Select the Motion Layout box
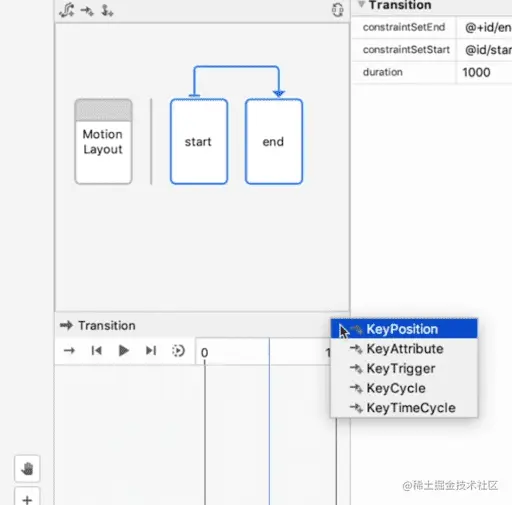The image size is (512, 505). coord(103,141)
